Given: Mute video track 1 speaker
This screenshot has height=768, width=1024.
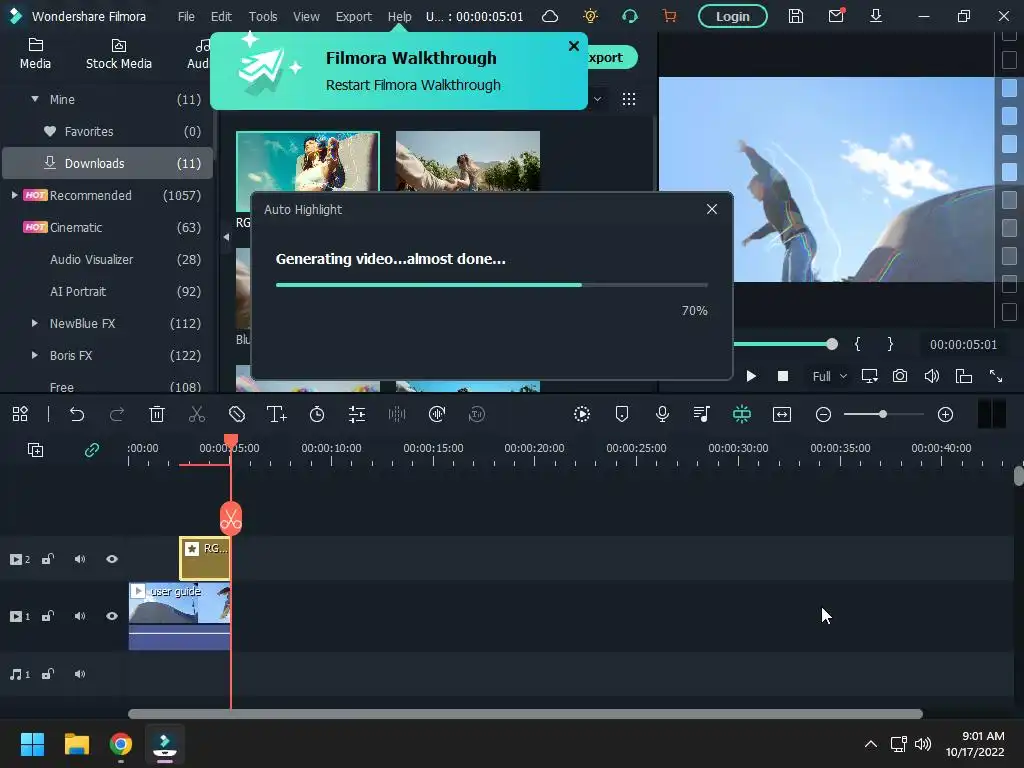Looking at the screenshot, I should click(80, 616).
